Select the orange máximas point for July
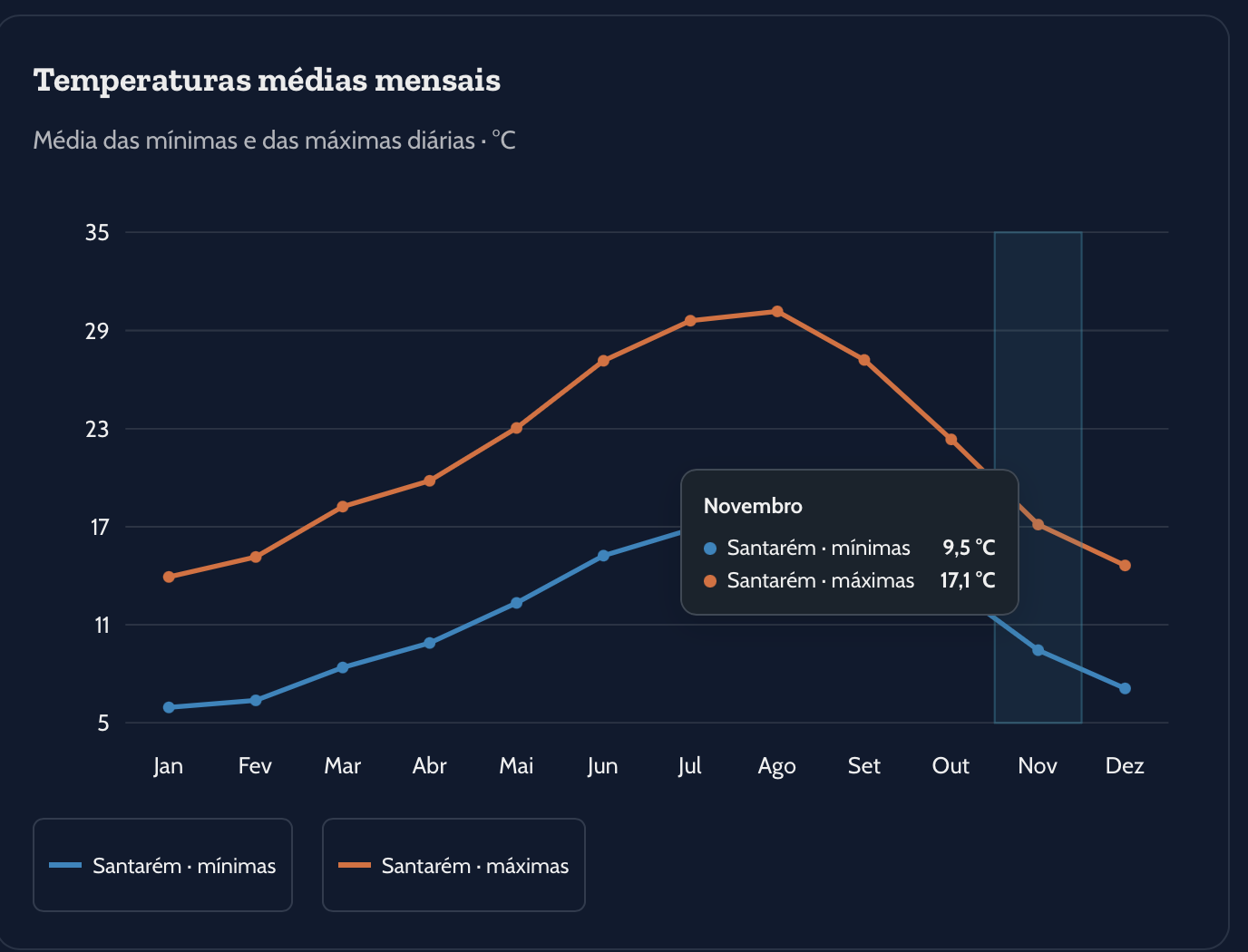The width and height of the screenshot is (1248, 952). pos(690,321)
